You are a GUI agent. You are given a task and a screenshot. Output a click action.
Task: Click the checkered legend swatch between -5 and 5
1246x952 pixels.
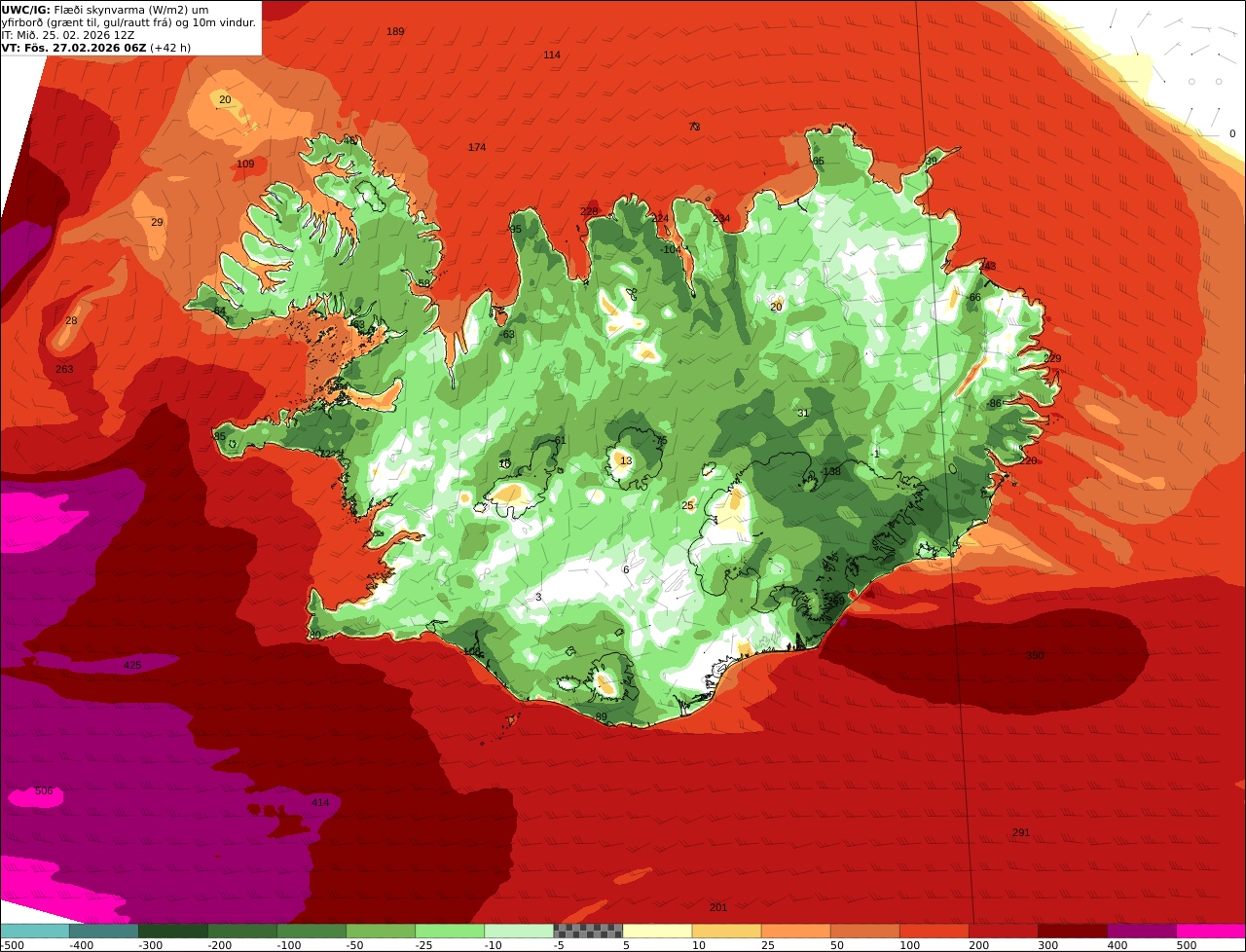587,931
